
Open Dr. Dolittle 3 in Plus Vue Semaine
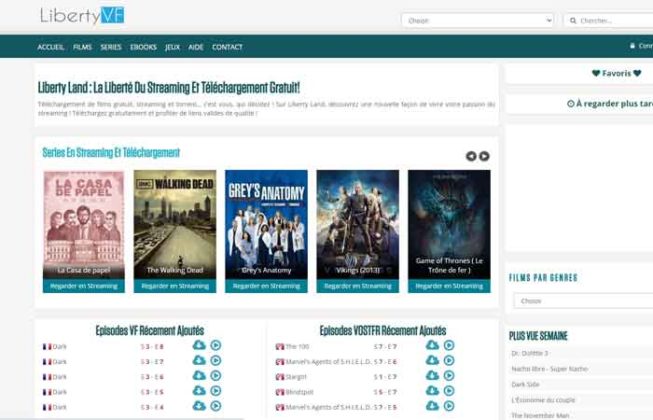coord(530,353)
